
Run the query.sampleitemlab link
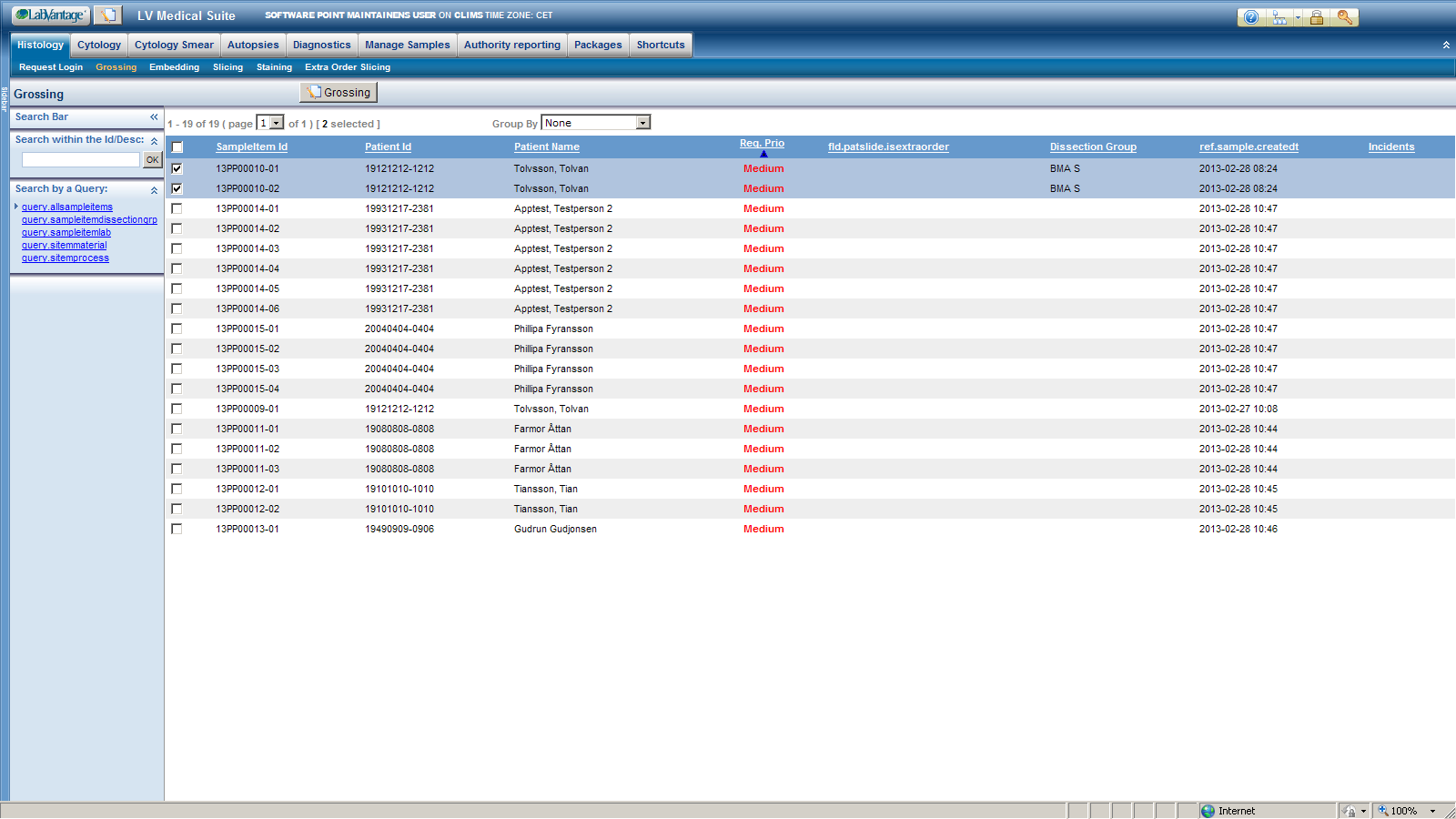pyautogui.click(x=66, y=233)
